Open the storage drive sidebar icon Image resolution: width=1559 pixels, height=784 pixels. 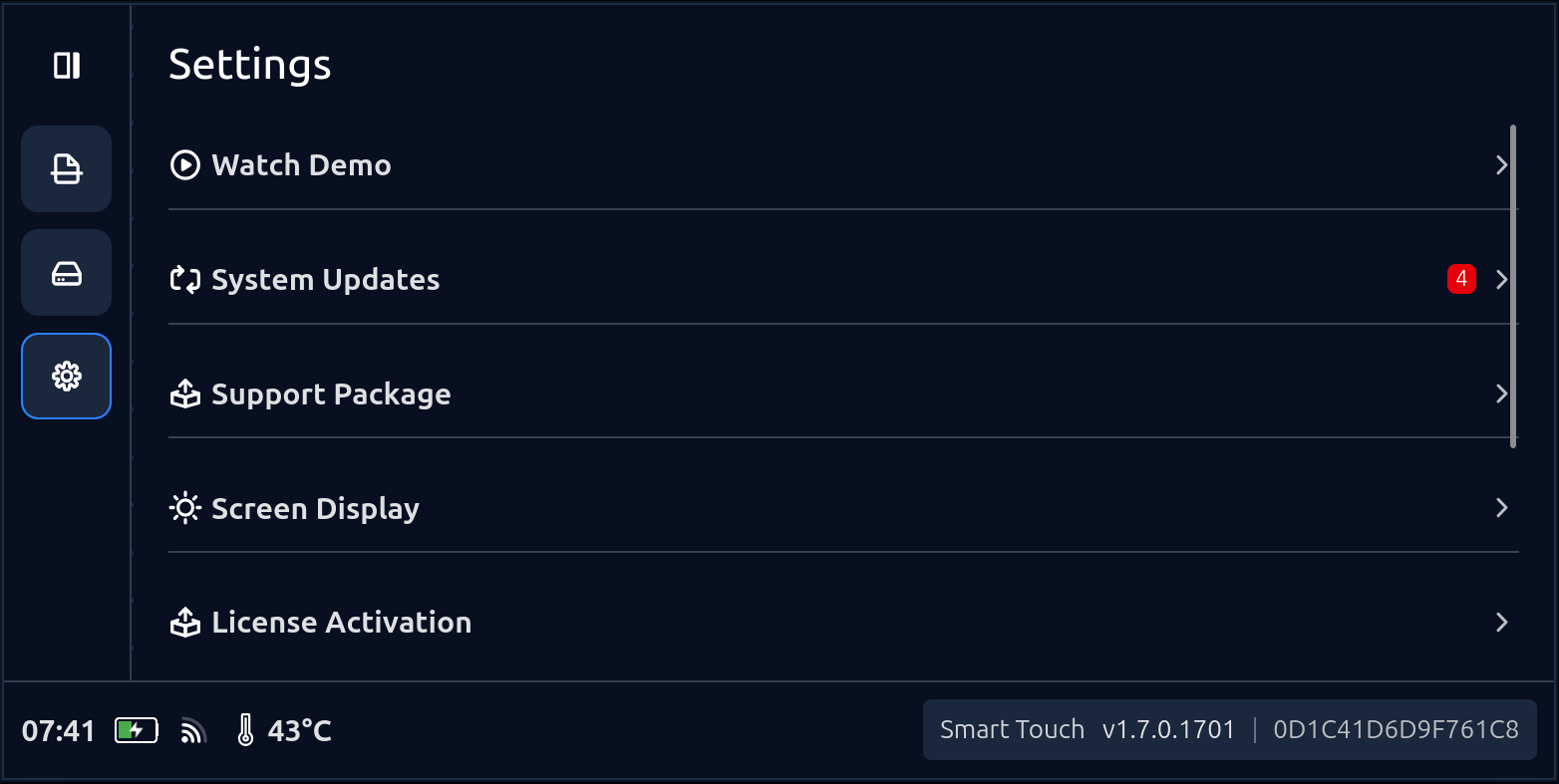pyautogui.click(x=67, y=273)
